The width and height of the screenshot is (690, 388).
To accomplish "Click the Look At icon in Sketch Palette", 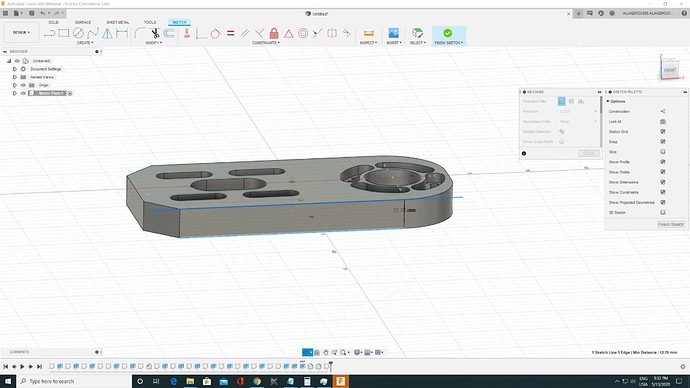I will (x=663, y=121).
